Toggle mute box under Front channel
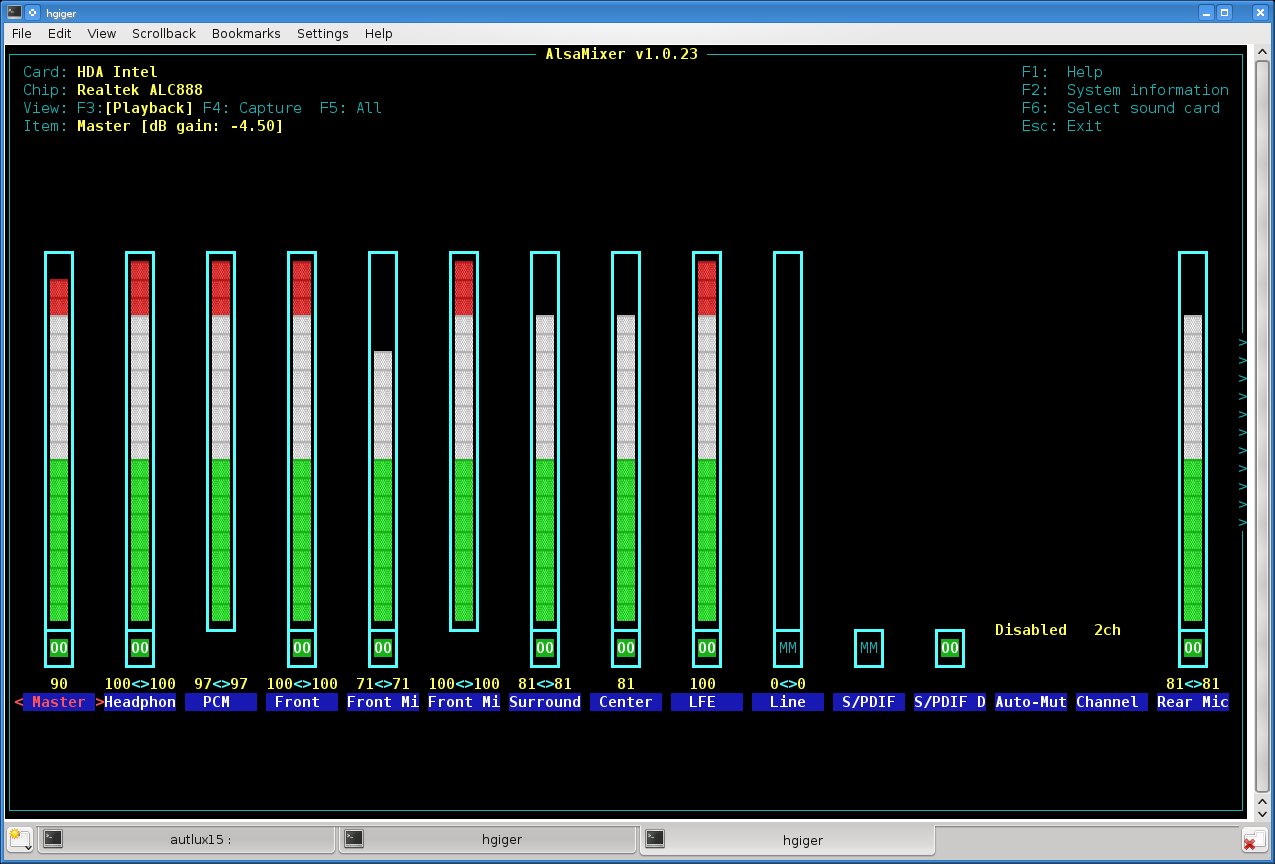1275x864 pixels. pos(302,648)
